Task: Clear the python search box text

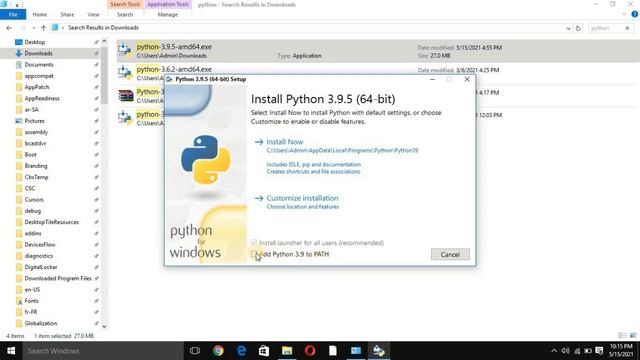Action: pyautogui.click(x=627, y=28)
